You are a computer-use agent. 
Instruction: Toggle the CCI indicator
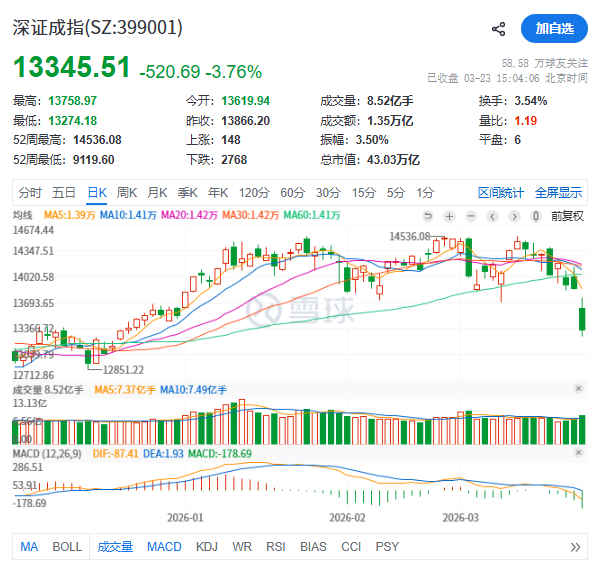[x=351, y=547]
